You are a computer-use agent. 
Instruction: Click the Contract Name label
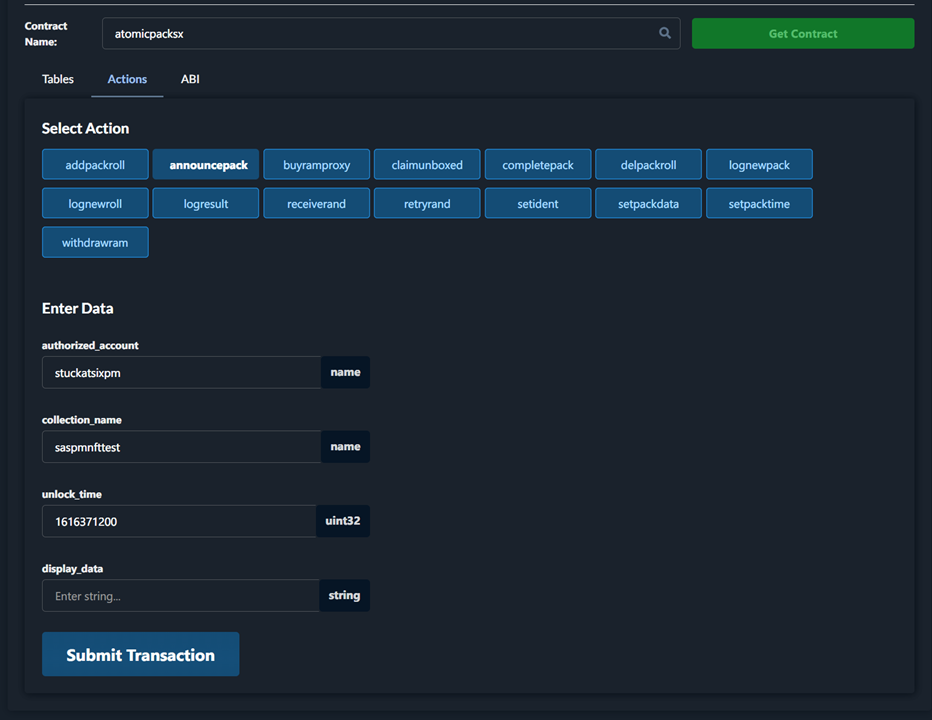pos(46,34)
